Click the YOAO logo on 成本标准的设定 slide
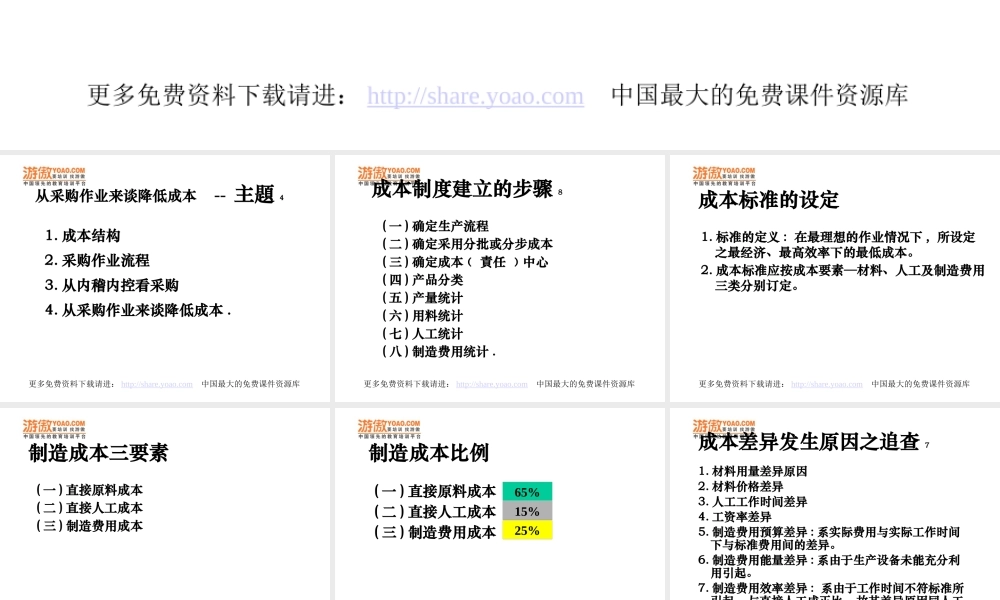Viewport: 1000px width, 600px height. pos(724,175)
